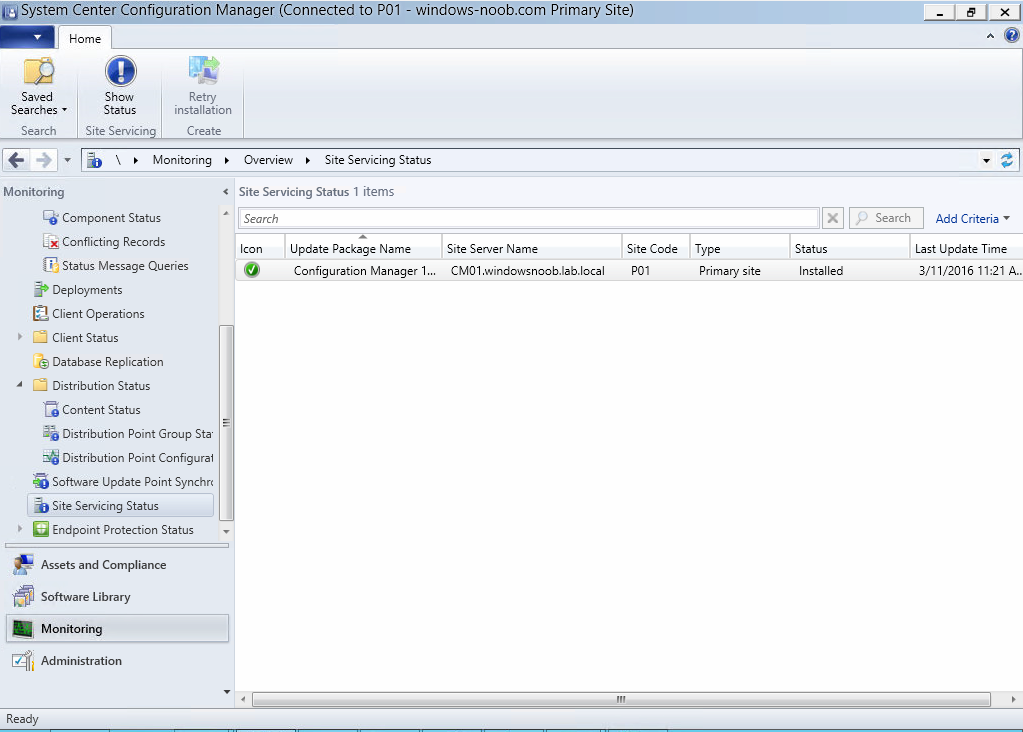Go forward with the navigation arrow

coord(43,160)
